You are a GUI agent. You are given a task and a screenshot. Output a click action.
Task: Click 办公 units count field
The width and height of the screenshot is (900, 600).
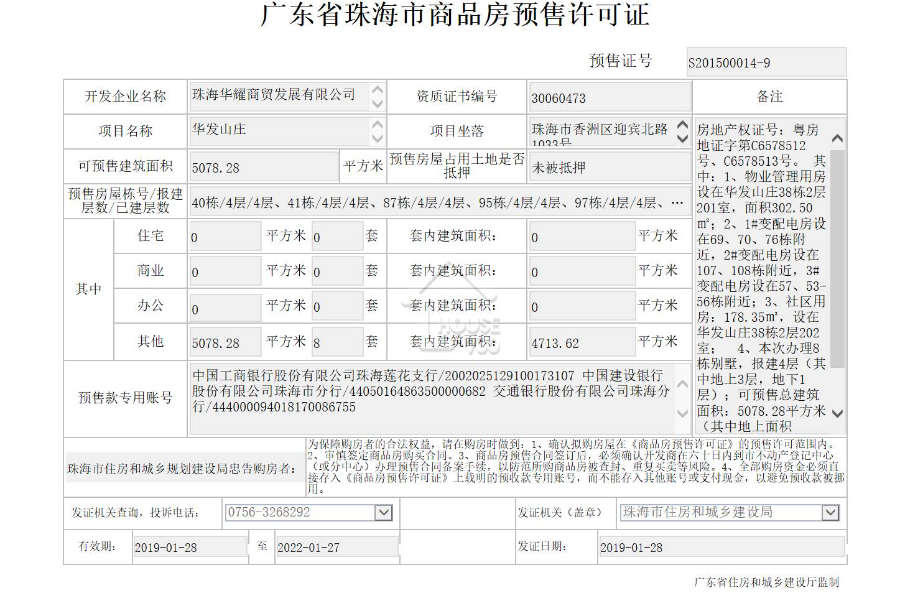(338, 307)
